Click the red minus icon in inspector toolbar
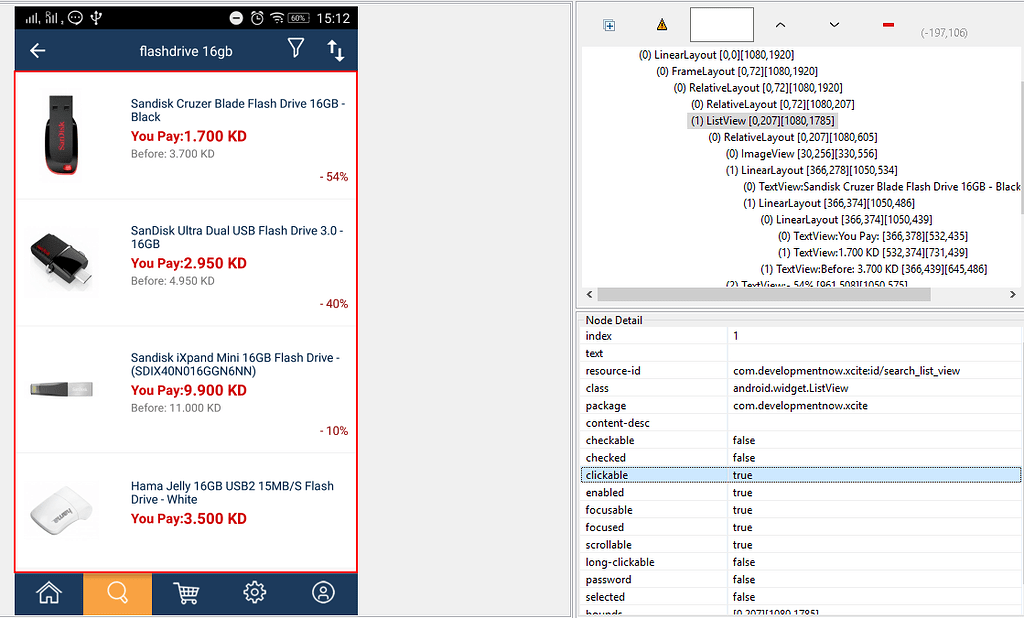1024x618 pixels. pos(887,24)
